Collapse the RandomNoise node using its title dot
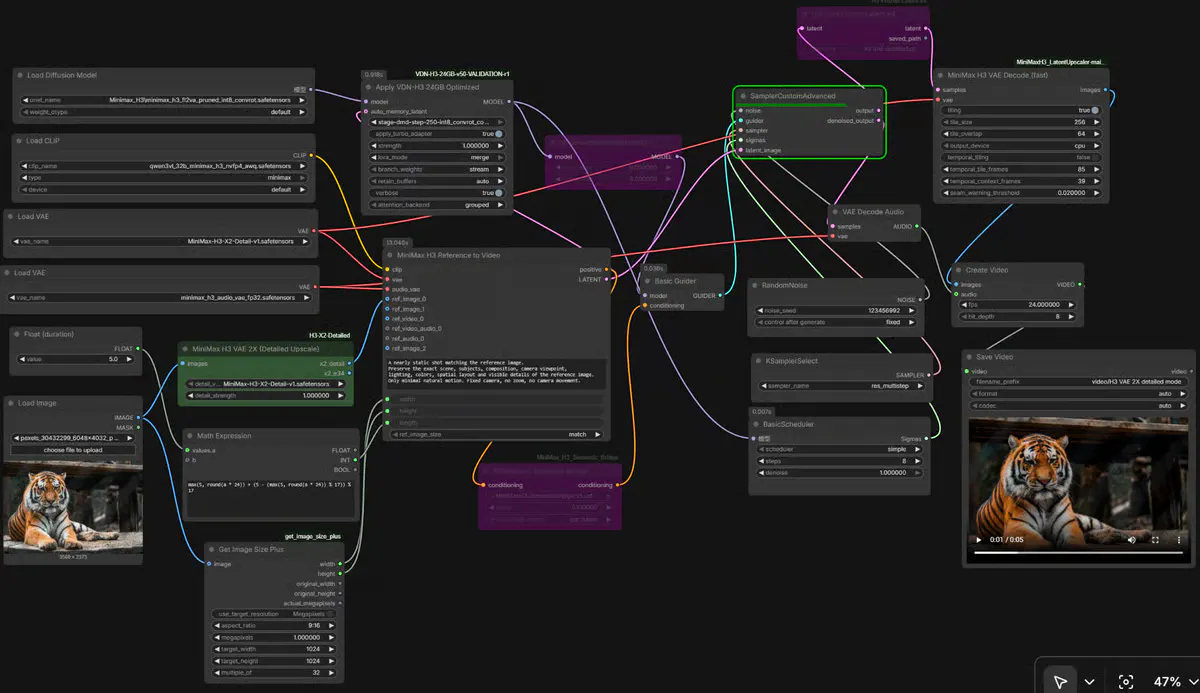This screenshot has width=1200, height=693. click(x=755, y=285)
